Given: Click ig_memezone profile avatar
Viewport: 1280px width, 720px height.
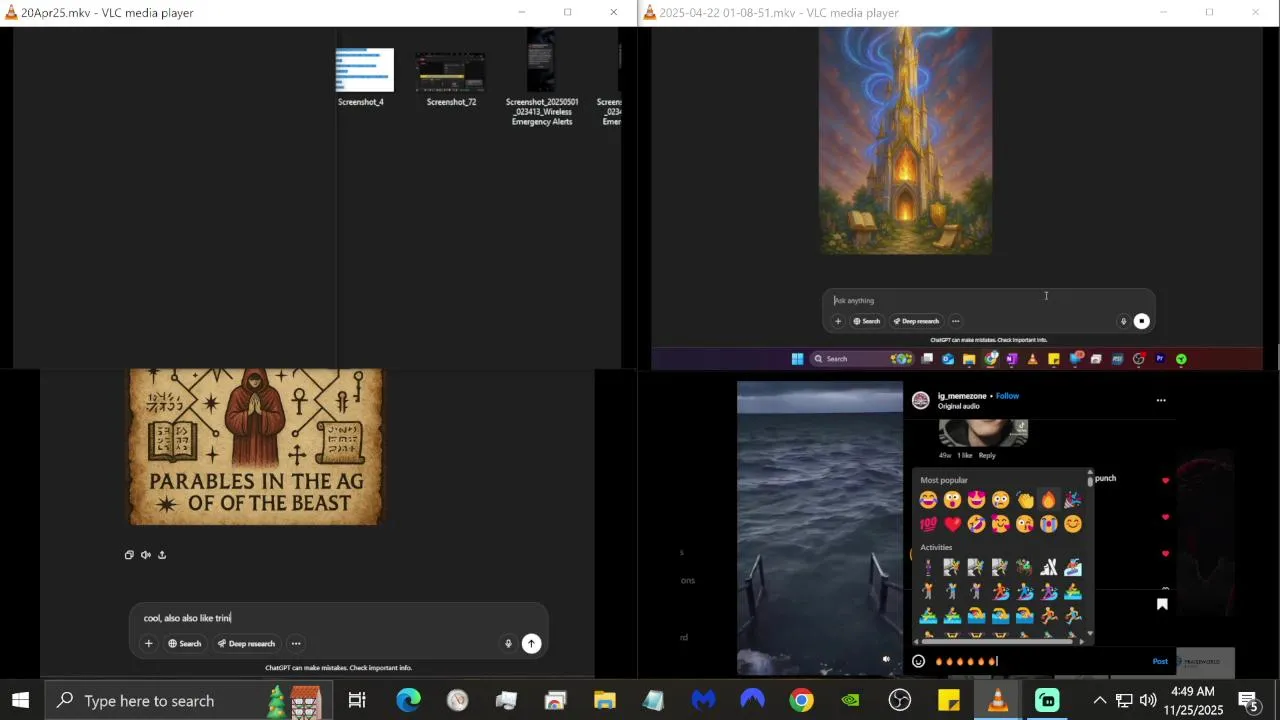Looking at the screenshot, I should 921,400.
